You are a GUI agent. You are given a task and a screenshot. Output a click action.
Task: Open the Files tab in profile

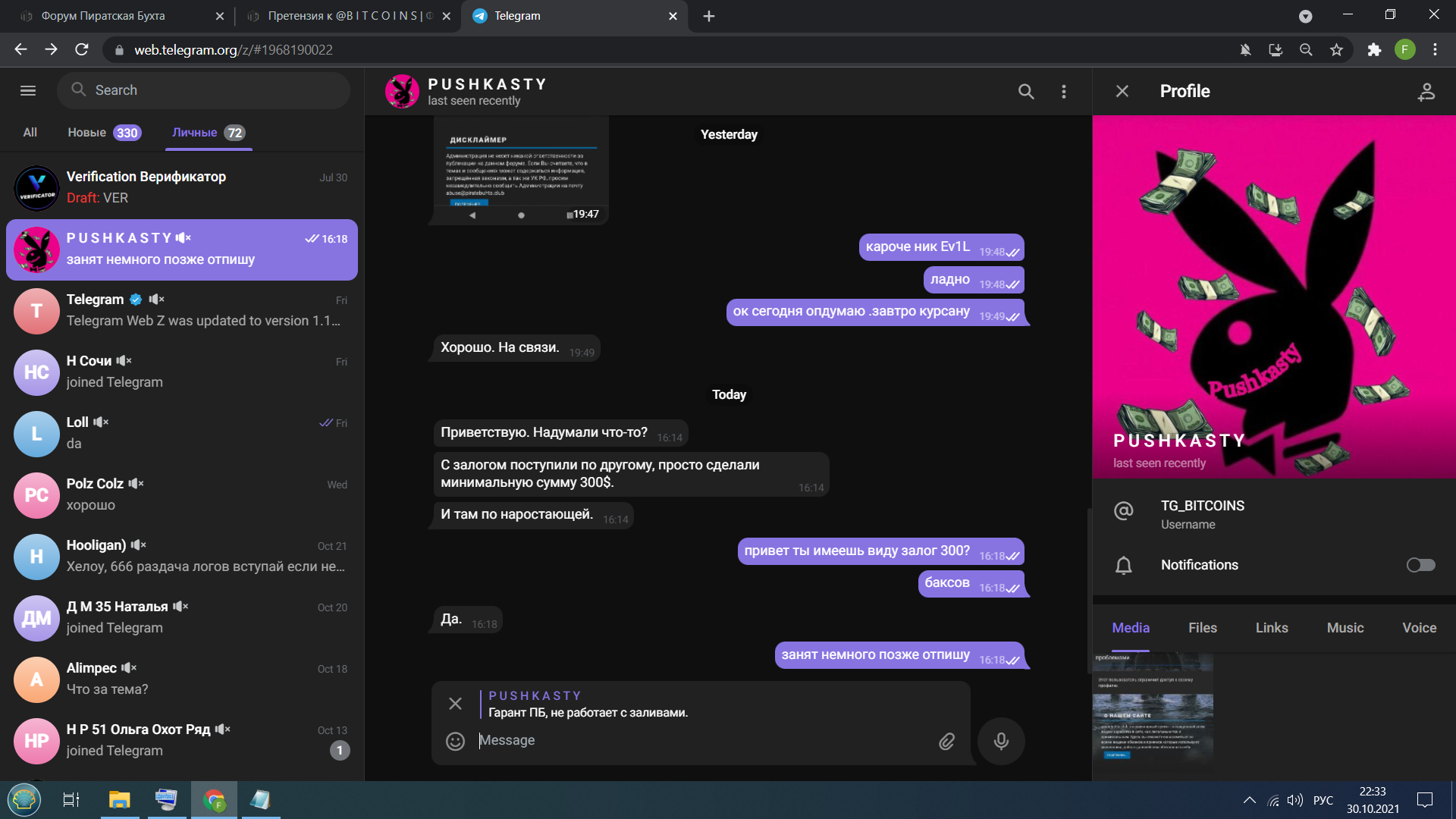click(x=1202, y=628)
